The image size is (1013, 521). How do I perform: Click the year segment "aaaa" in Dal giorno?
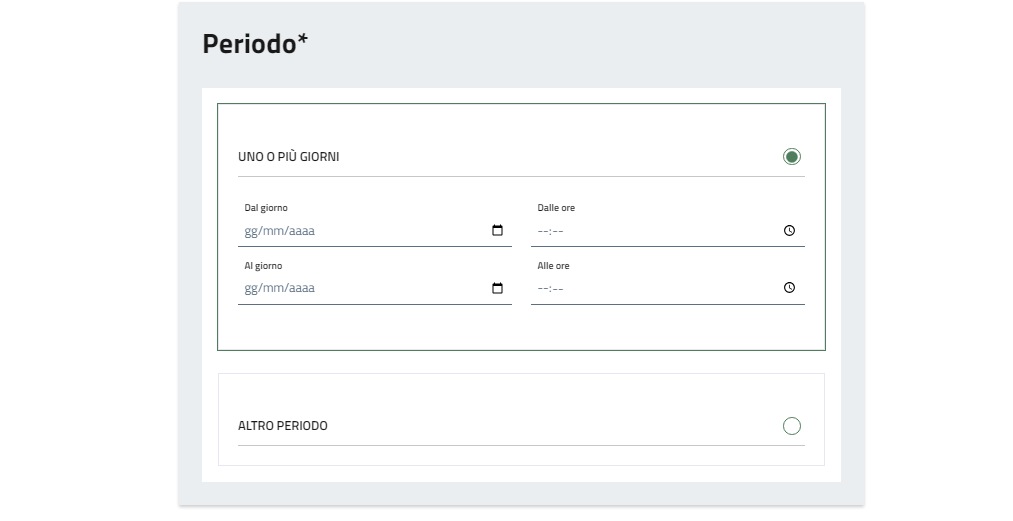tap(301, 231)
